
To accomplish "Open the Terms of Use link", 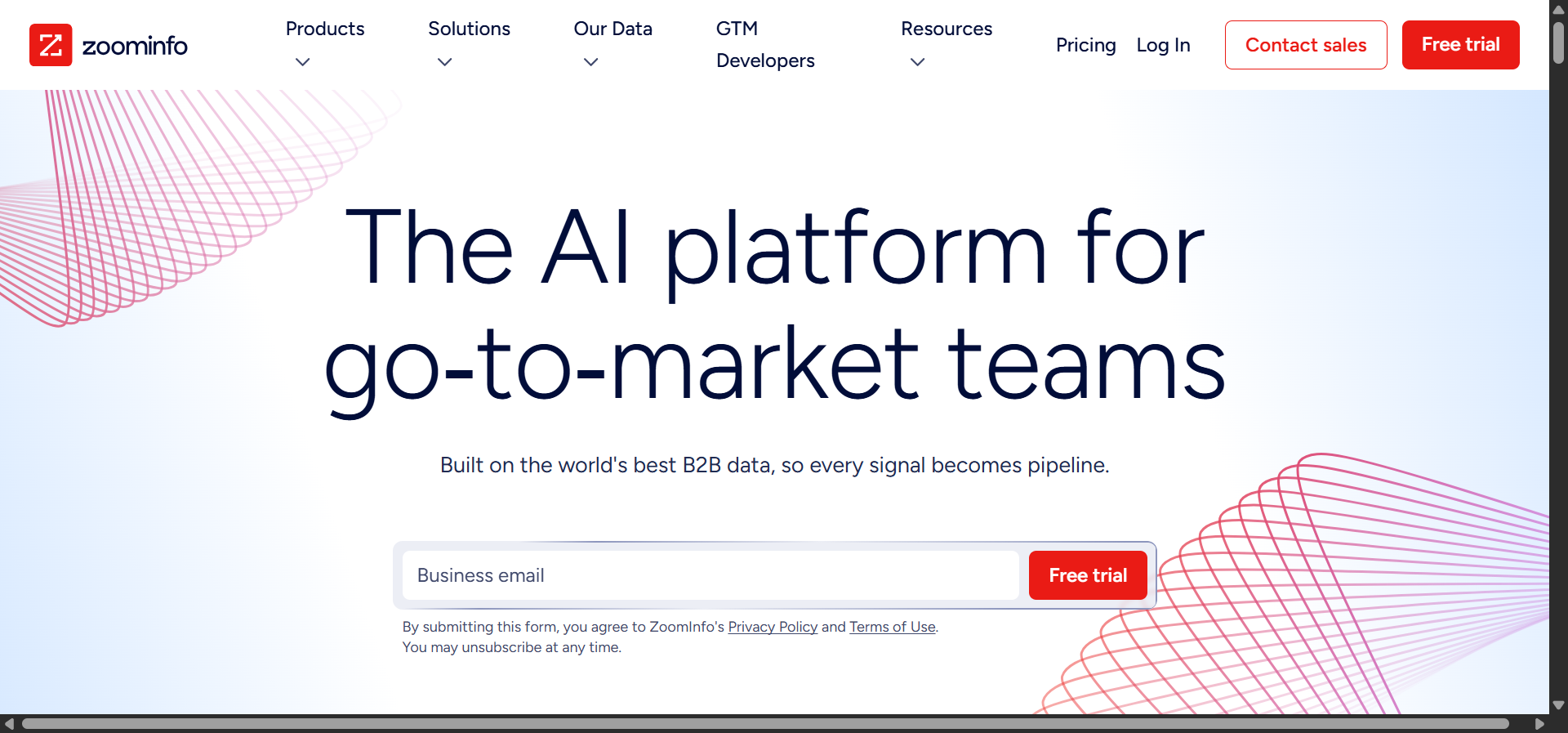I will click(893, 627).
